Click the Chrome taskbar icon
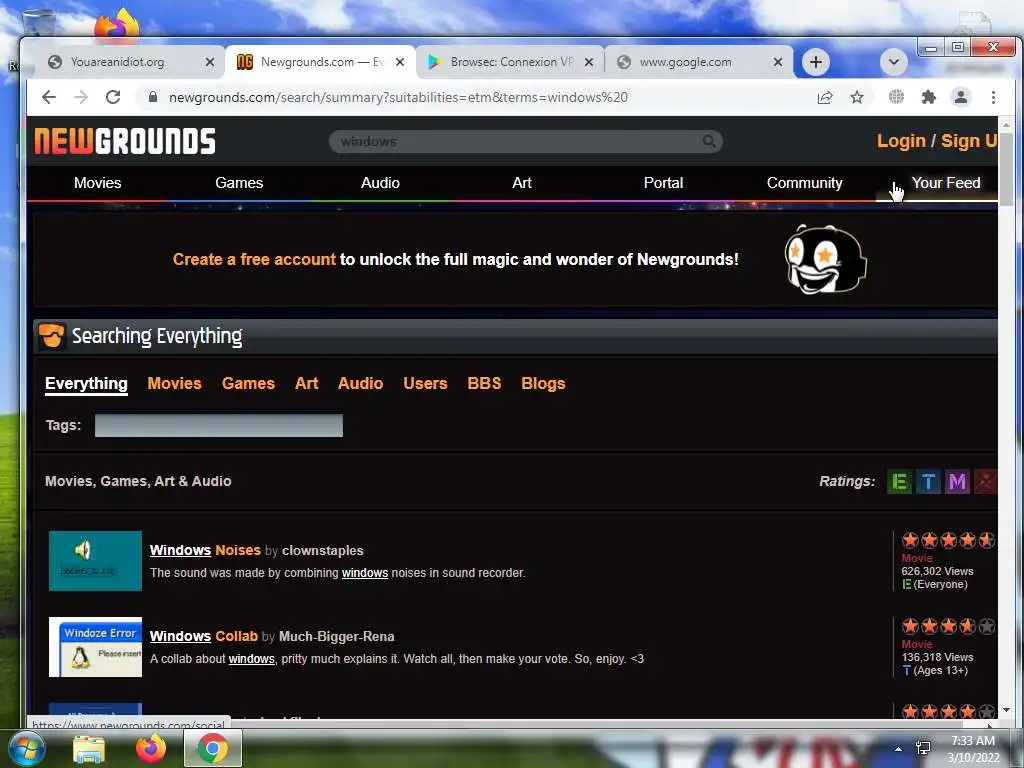The image size is (1024, 768). 213,748
